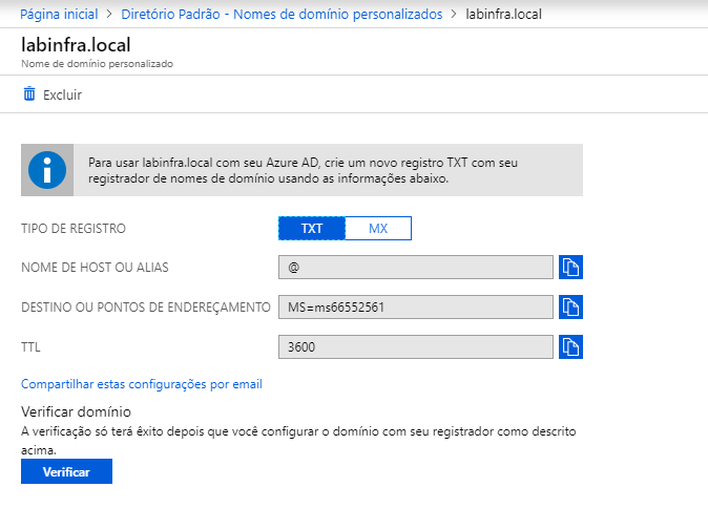708x508 pixels.
Task: Copy the MS=ms66552561 destination value
Action: click(571, 307)
